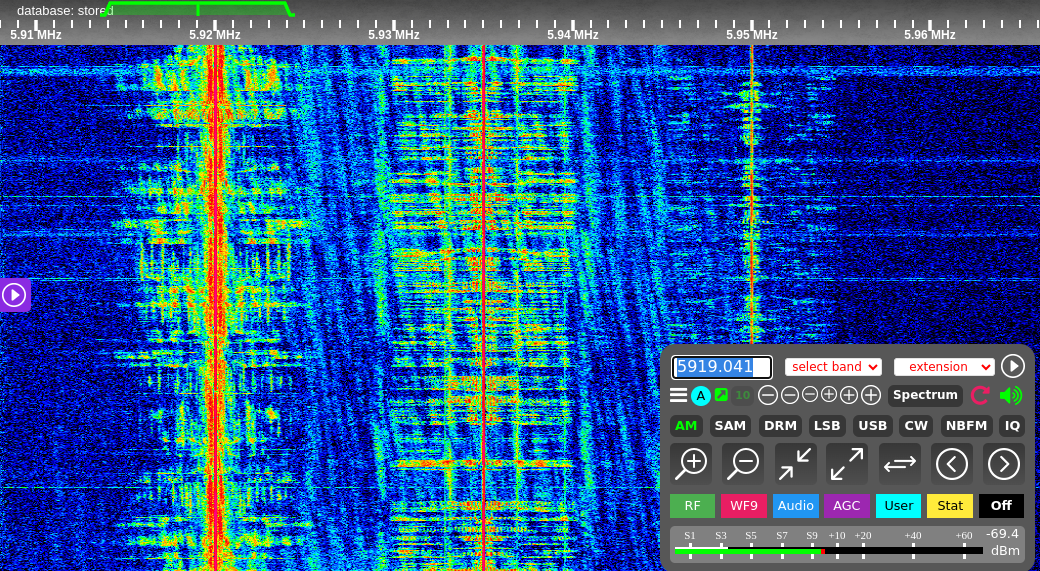Switch to the WF9 tab

click(x=744, y=506)
